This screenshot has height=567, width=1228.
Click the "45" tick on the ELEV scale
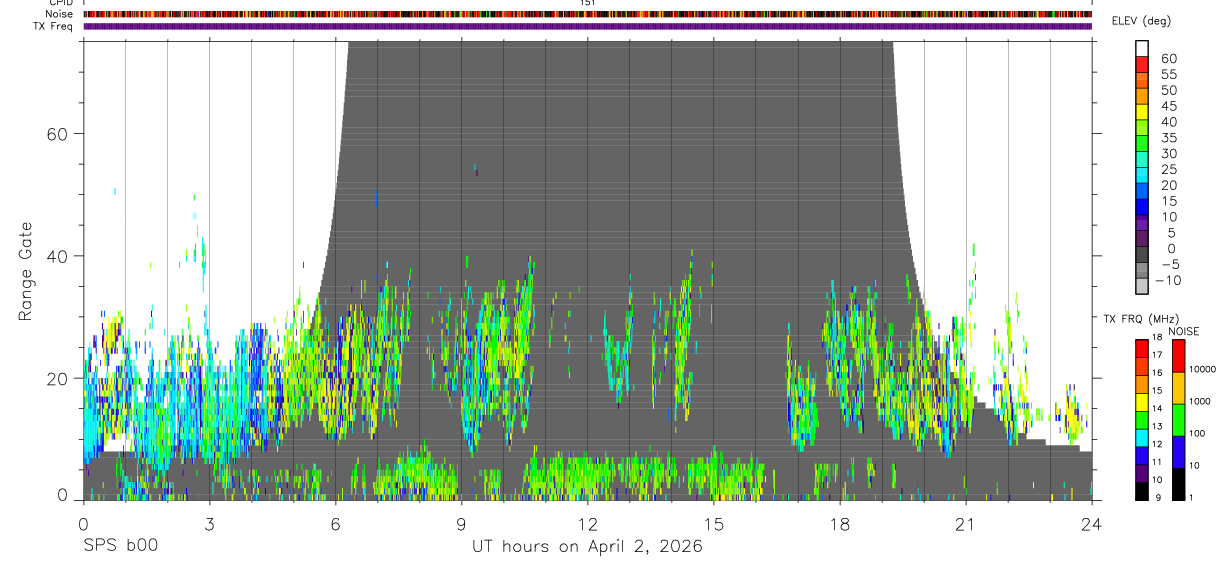pyautogui.click(x=1169, y=106)
